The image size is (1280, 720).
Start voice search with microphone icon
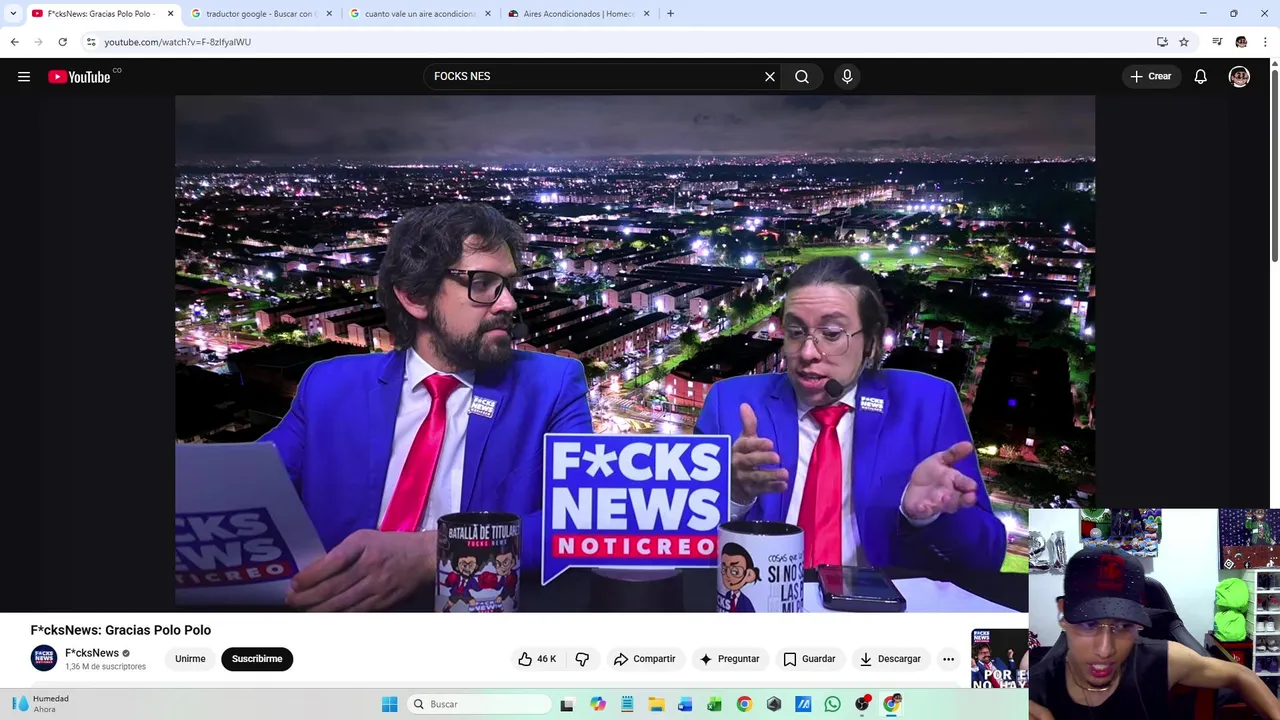[847, 76]
